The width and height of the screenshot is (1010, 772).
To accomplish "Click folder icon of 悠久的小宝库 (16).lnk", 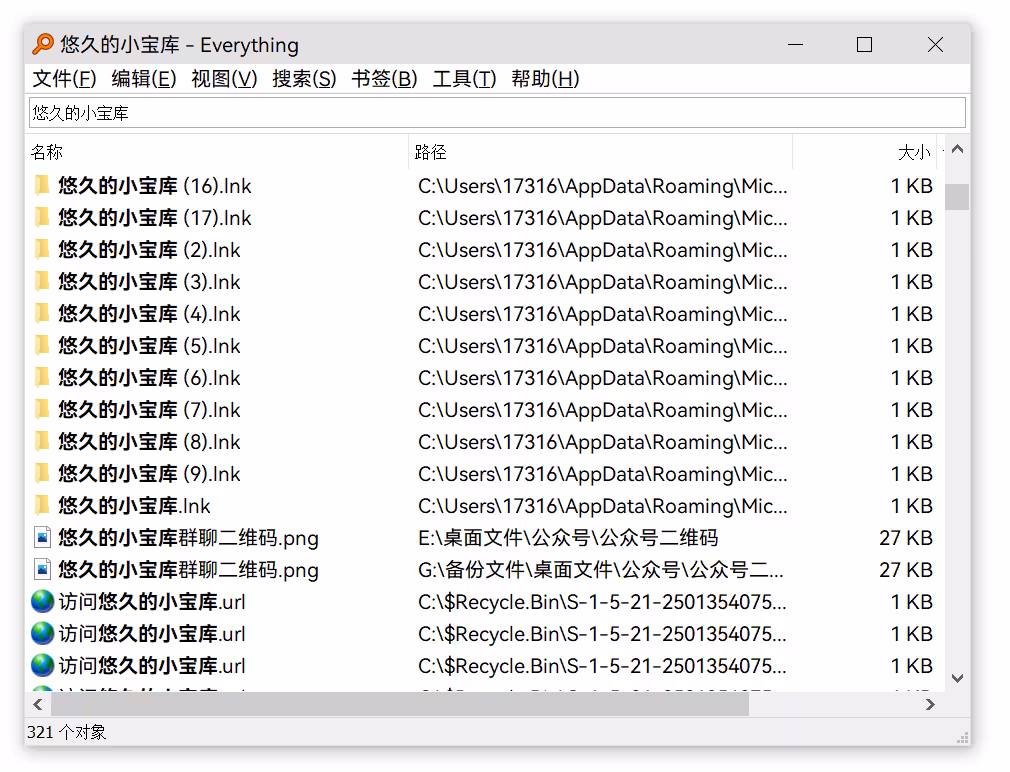I will pos(42,185).
